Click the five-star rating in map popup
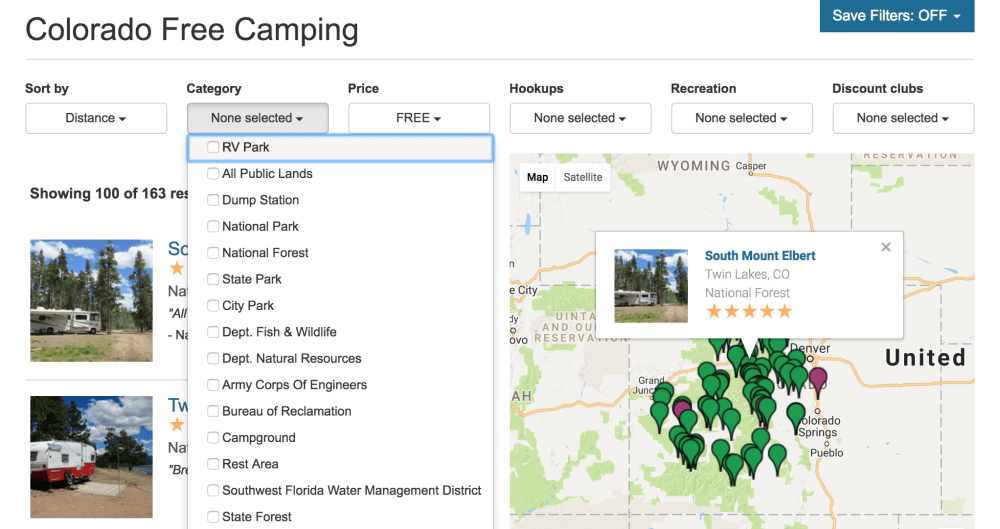 pos(748,312)
